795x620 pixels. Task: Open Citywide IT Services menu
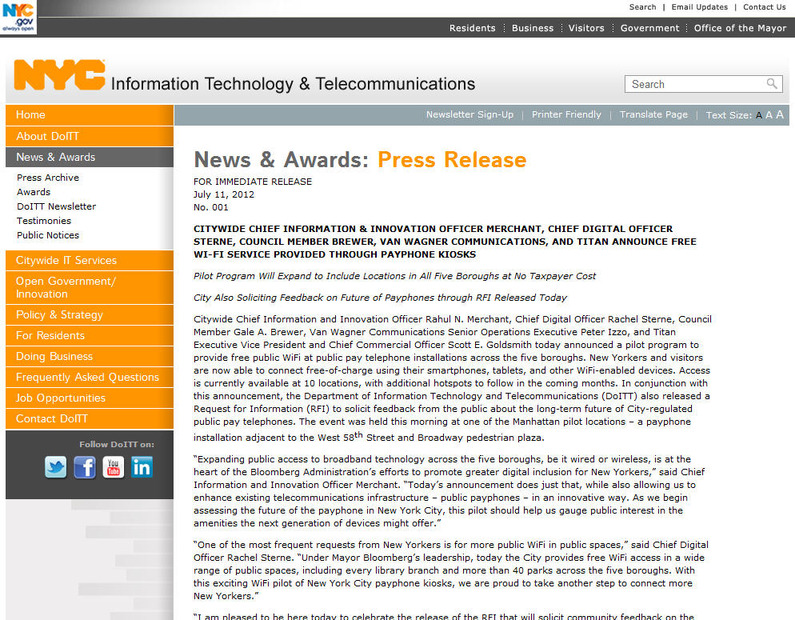pyautogui.click(x=89, y=260)
